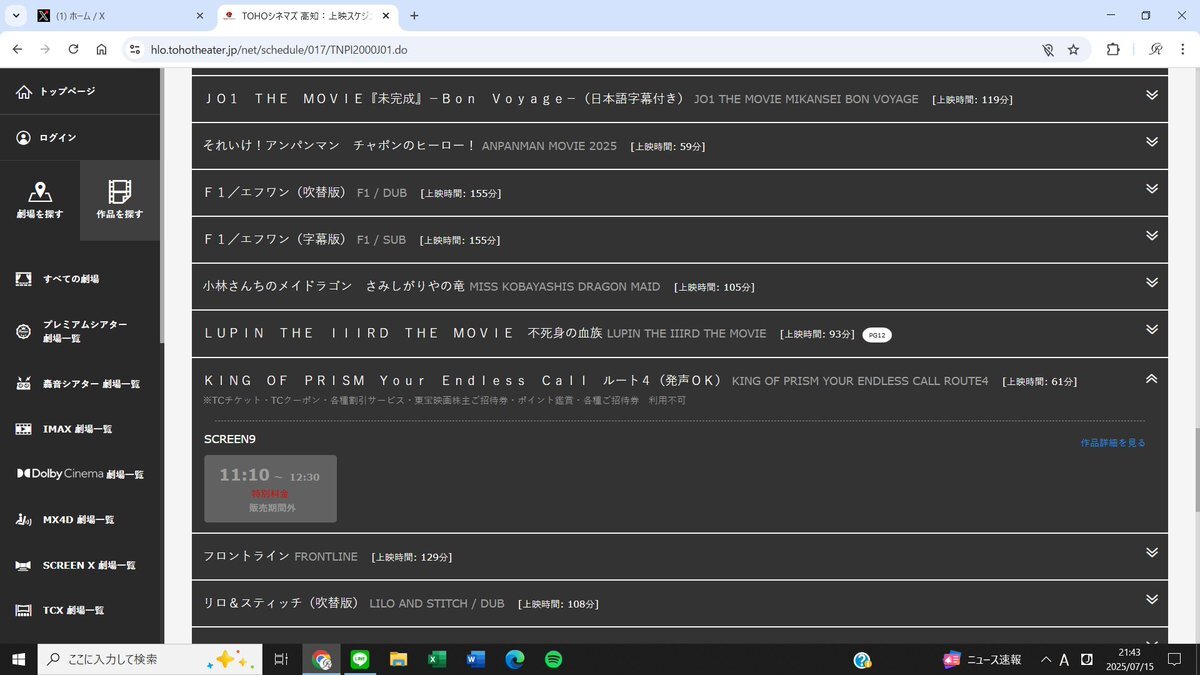
Task: Open プレミアムシアター 劇場一覧 in sidebar
Action: (x=71, y=332)
